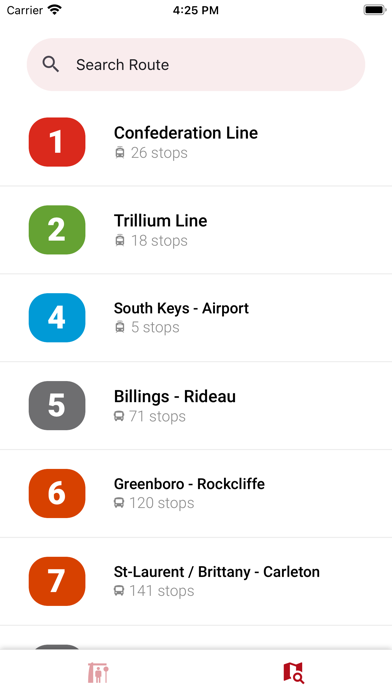The width and height of the screenshot is (392, 696).
Task: Tap the orange route 6 badge
Action: (x=57, y=494)
